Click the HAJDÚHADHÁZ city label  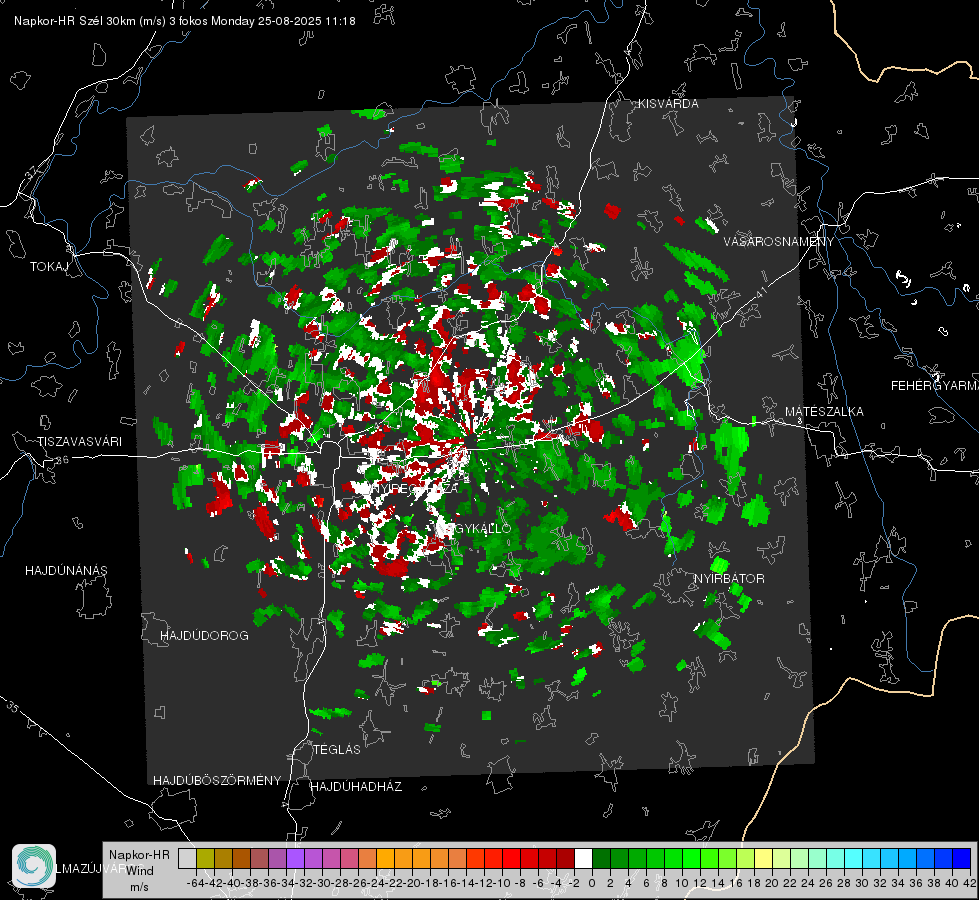pyautogui.click(x=356, y=787)
